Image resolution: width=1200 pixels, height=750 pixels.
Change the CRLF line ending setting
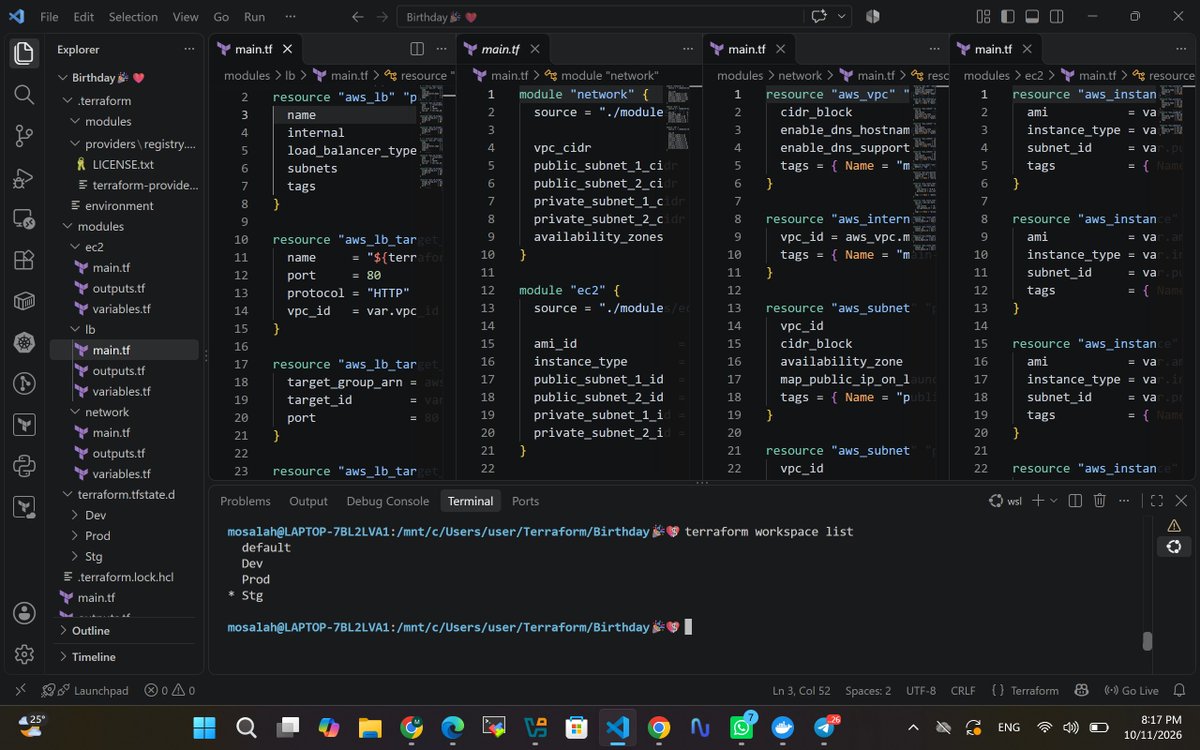coord(963,690)
